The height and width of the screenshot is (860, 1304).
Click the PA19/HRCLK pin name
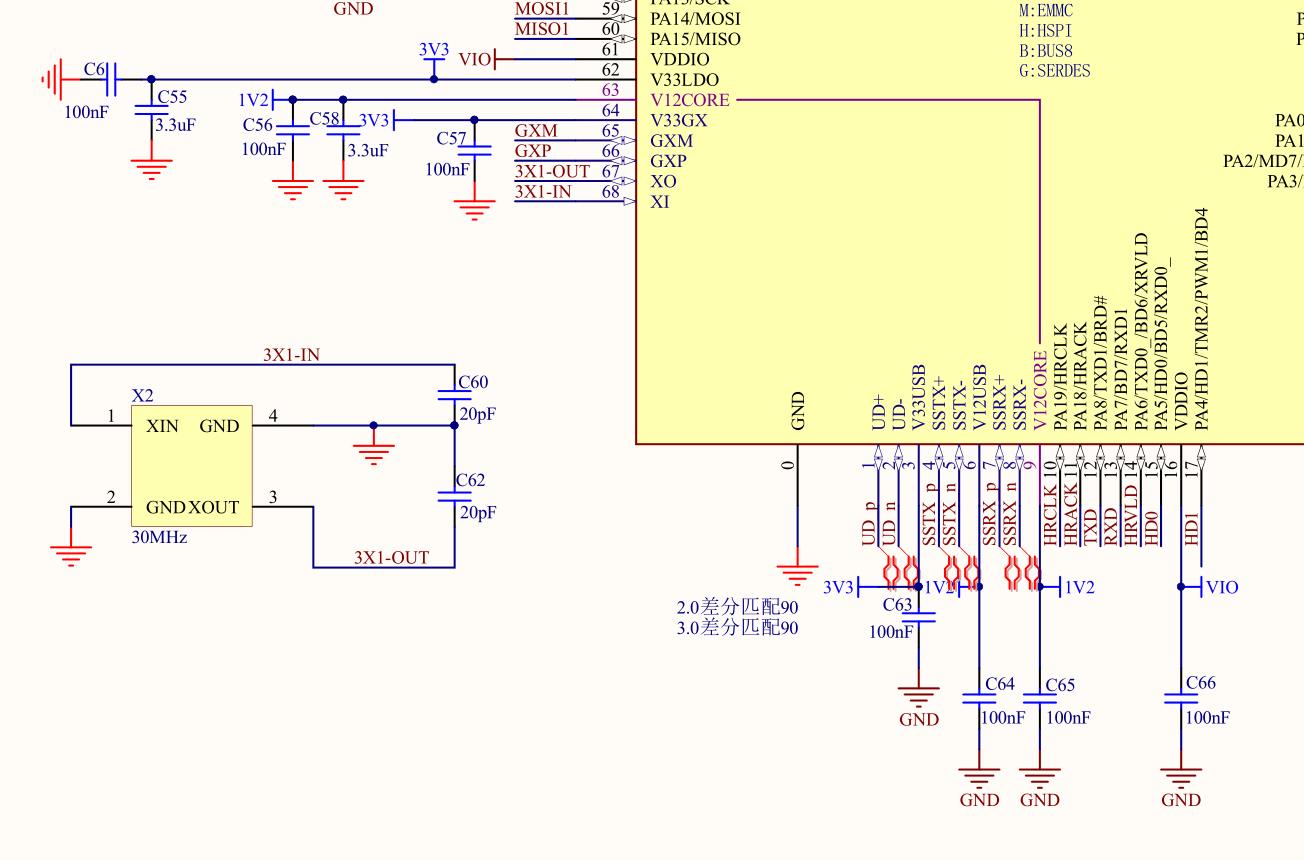[1061, 377]
